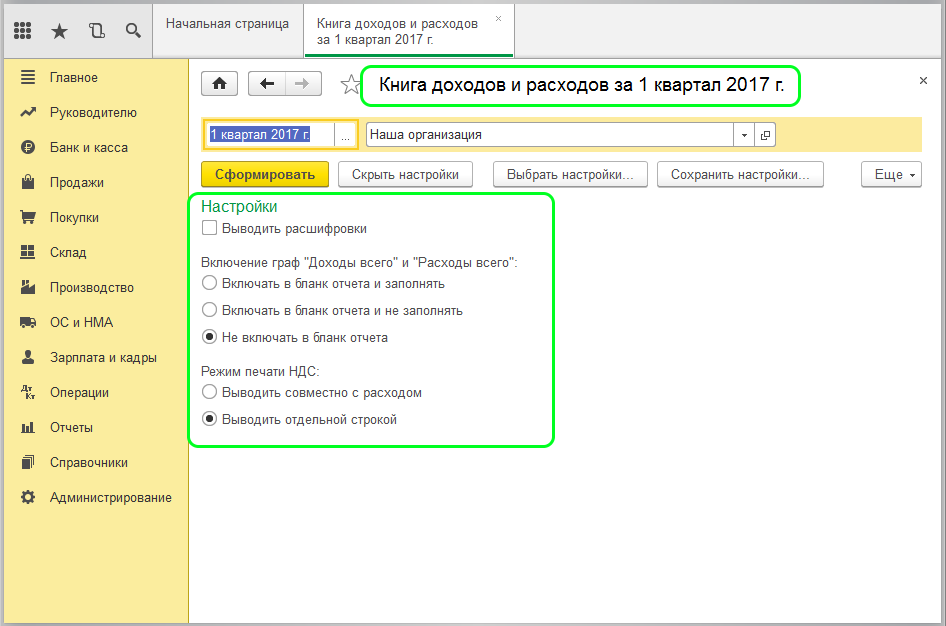Open the history icon in top toolbar
The width and height of the screenshot is (946, 626).
coord(96,31)
